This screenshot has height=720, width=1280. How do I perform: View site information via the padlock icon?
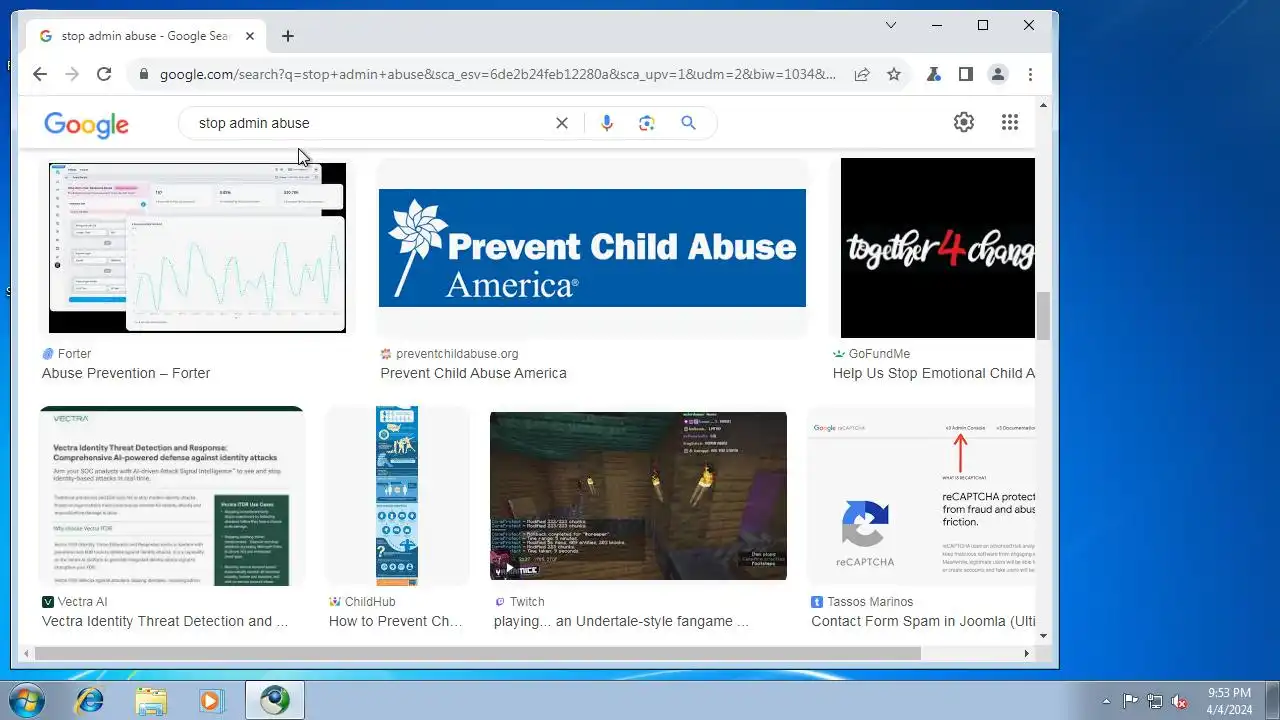tap(144, 74)
